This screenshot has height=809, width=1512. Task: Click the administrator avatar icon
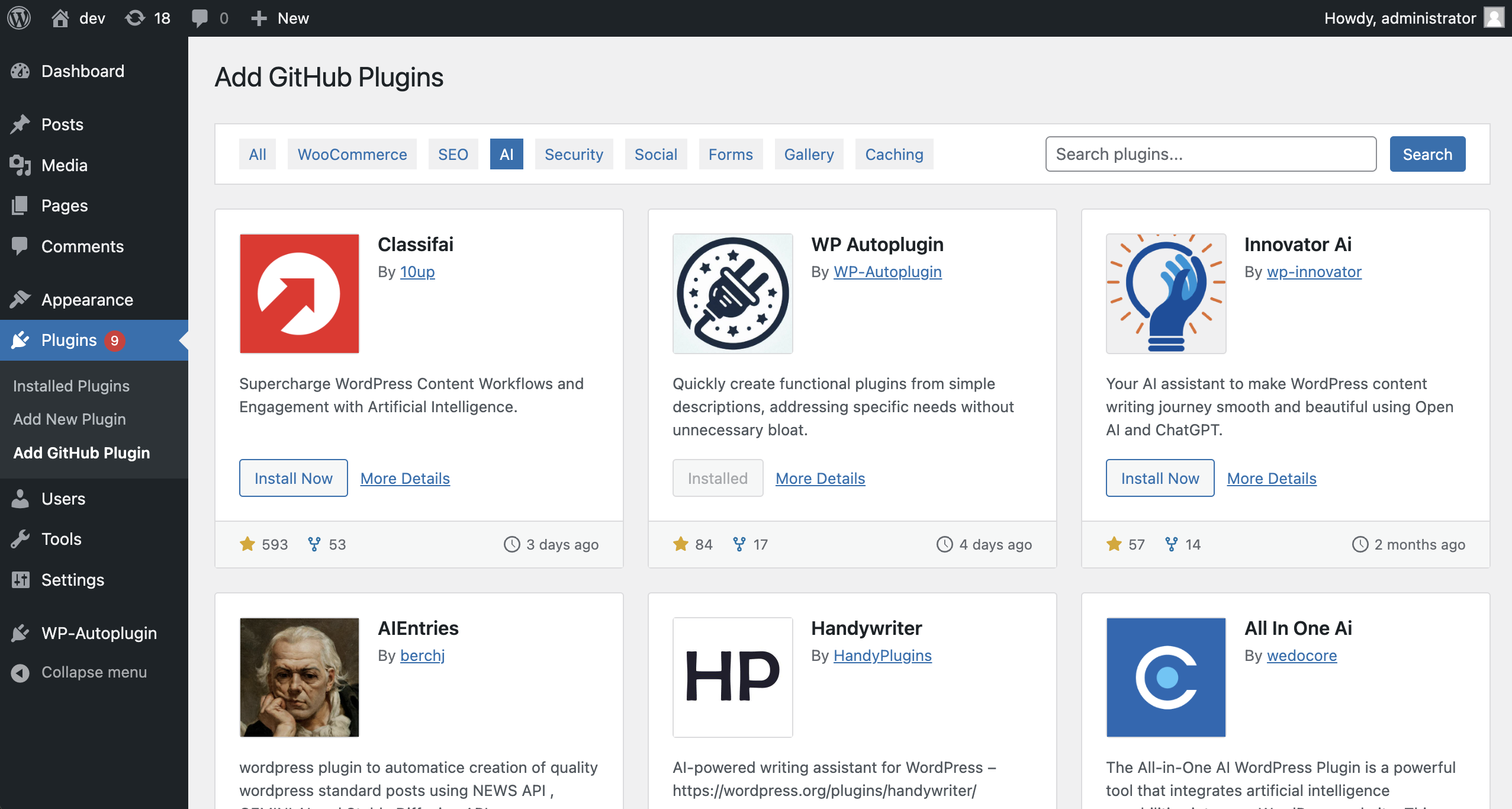coord(1493,18)
